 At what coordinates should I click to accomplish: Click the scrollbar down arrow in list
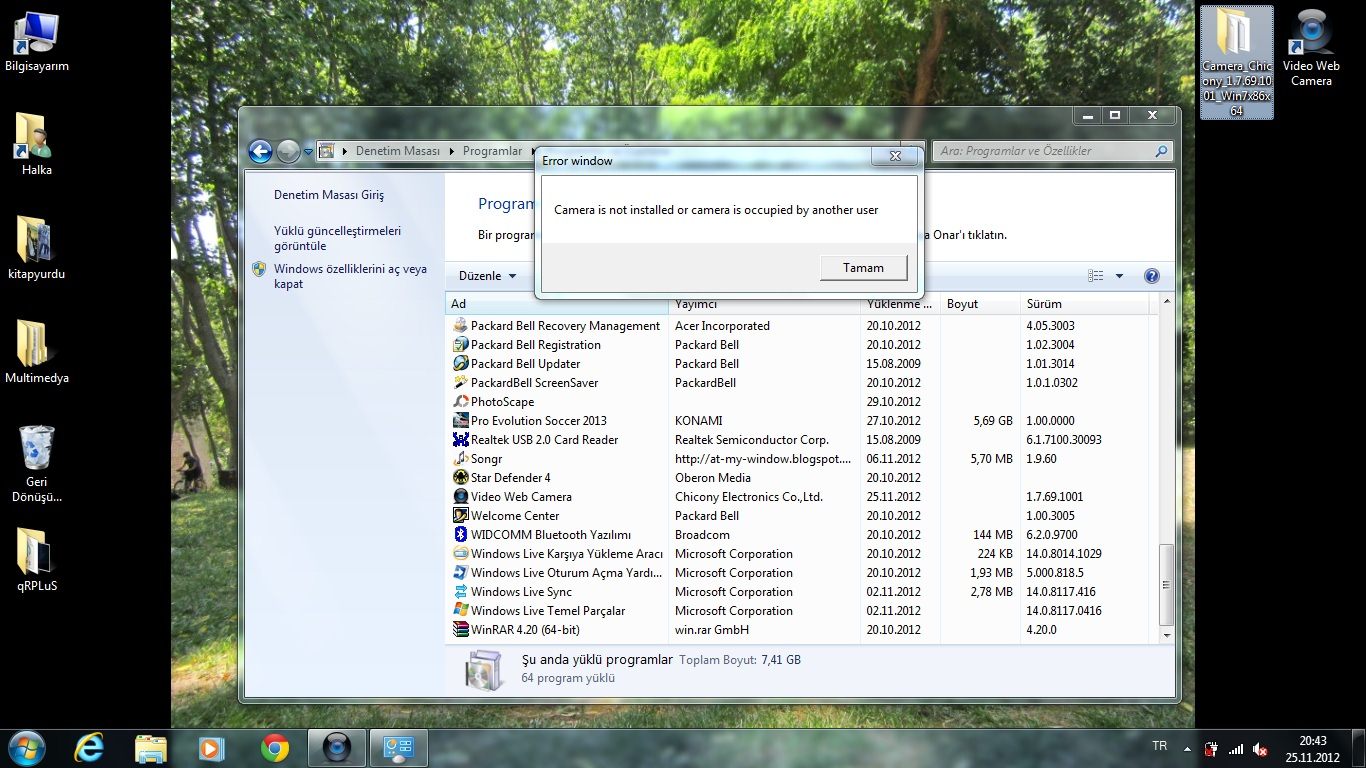(x=1166, y=635)
